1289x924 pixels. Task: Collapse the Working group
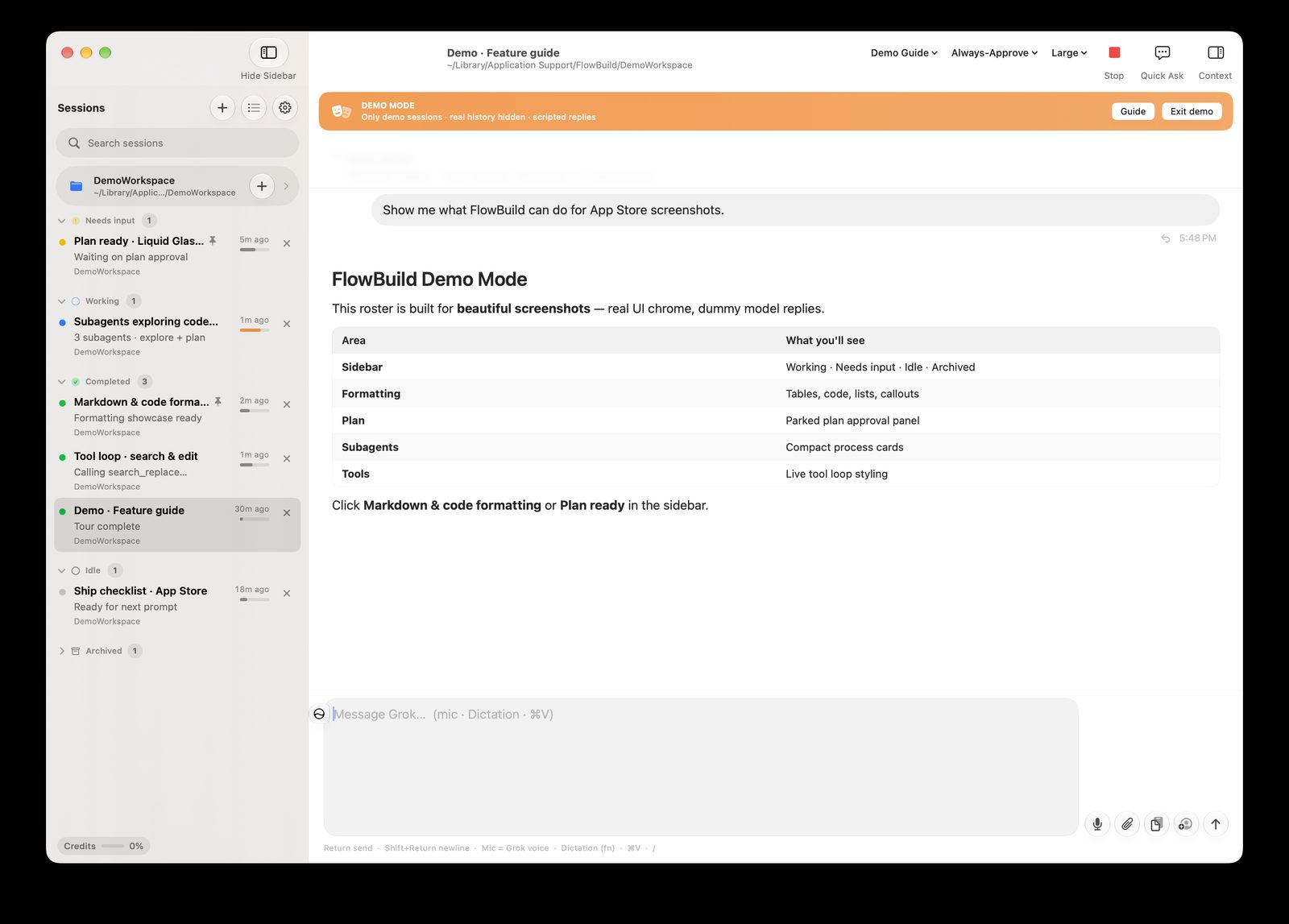62,301
